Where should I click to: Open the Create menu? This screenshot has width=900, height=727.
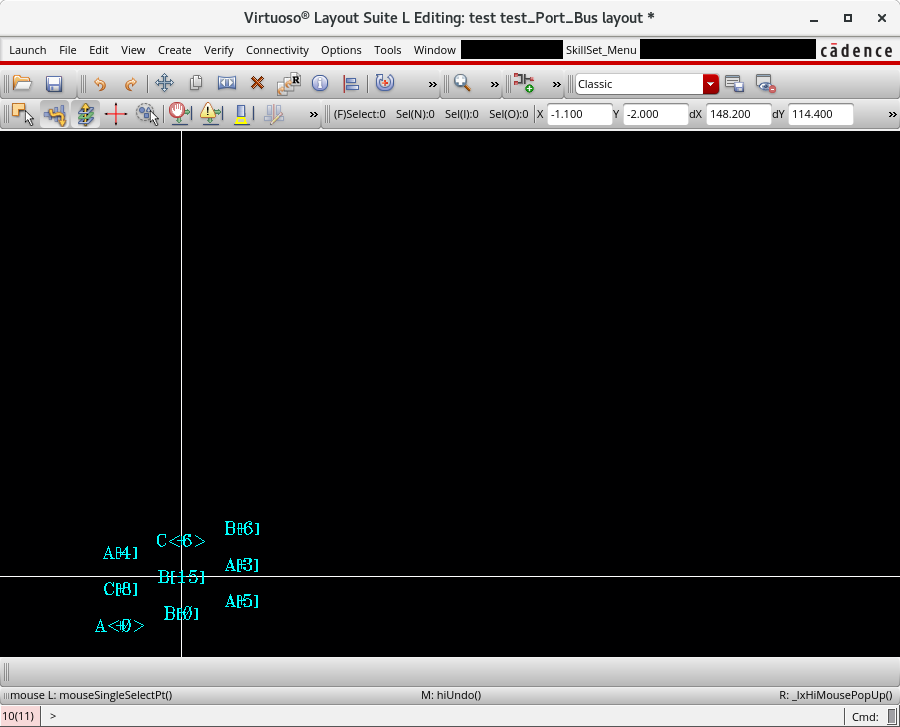tap(174, 50)
